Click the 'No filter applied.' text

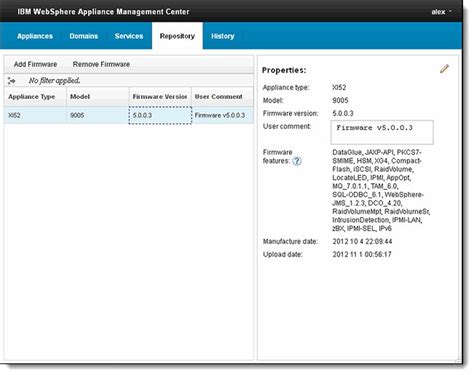click(54, 81)
